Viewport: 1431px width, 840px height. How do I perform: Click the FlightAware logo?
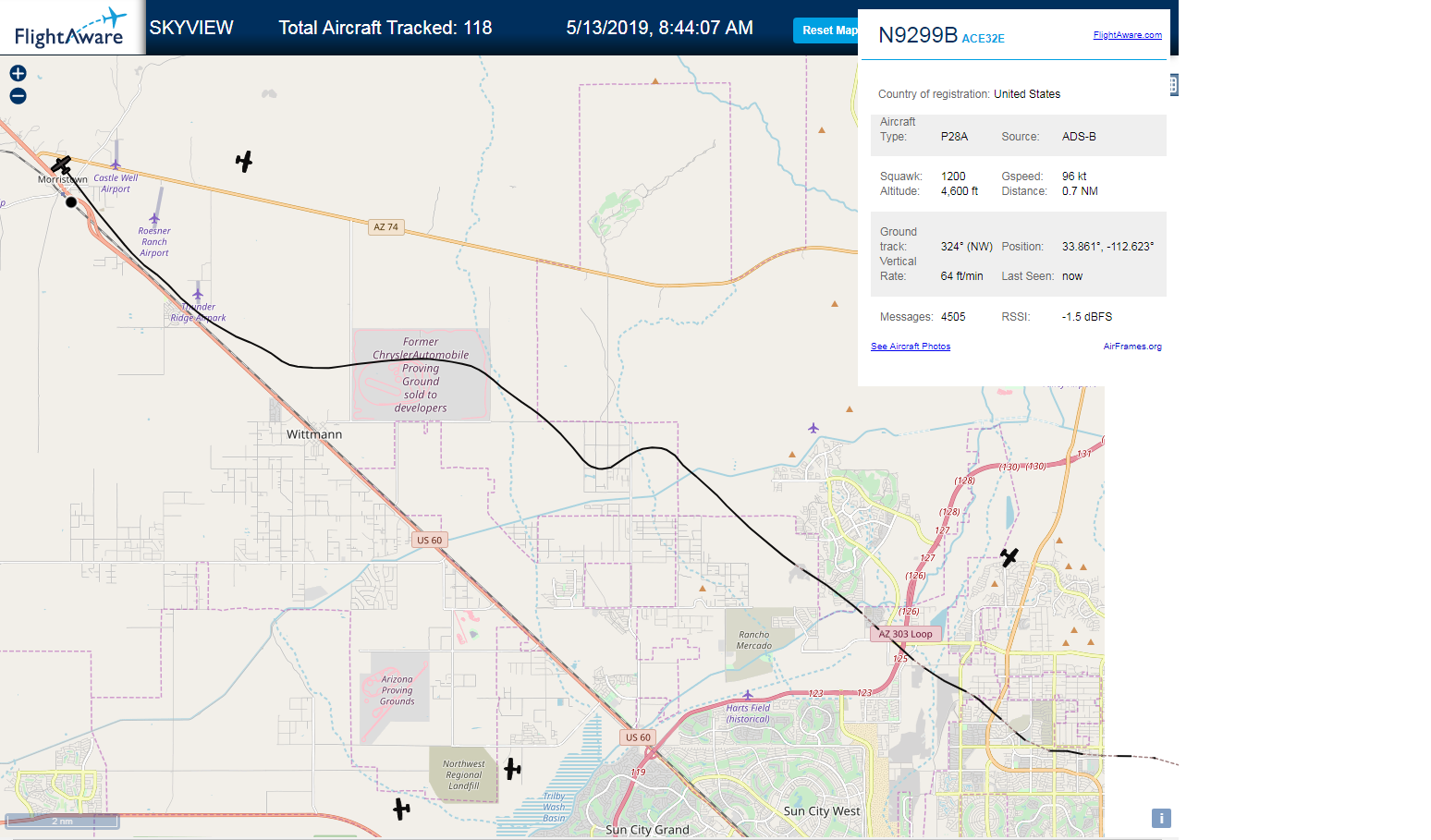(x=71, y=28)
